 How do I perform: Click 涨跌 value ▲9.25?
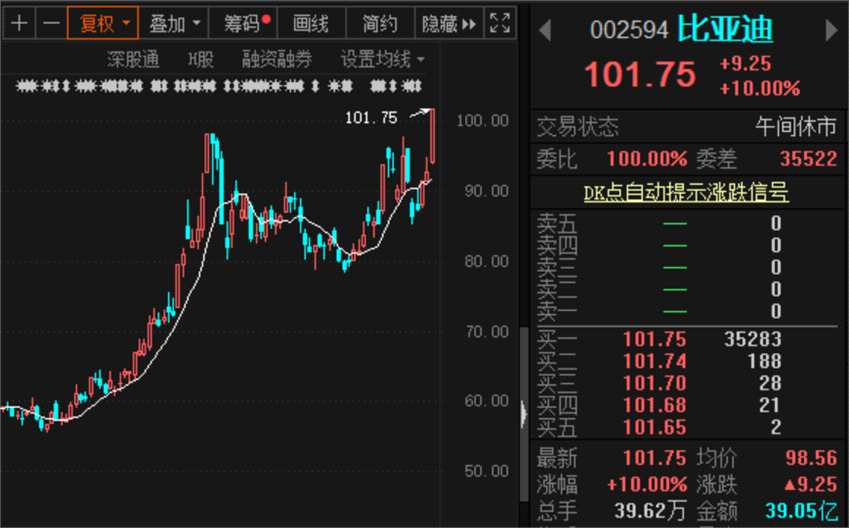810,484
